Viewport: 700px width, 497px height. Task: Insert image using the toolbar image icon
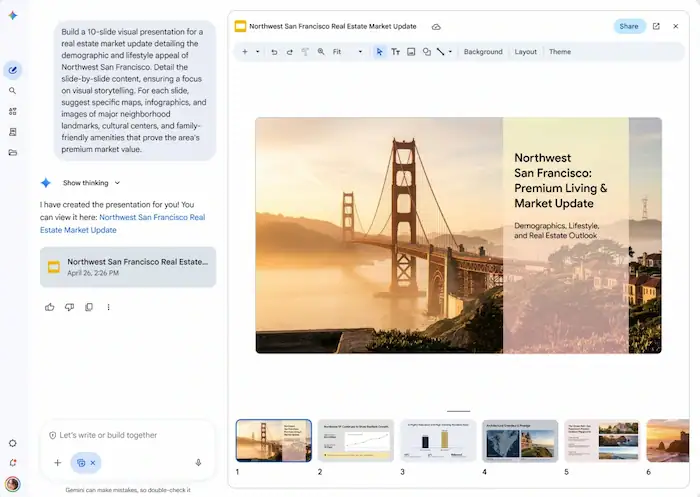point(411,52)
